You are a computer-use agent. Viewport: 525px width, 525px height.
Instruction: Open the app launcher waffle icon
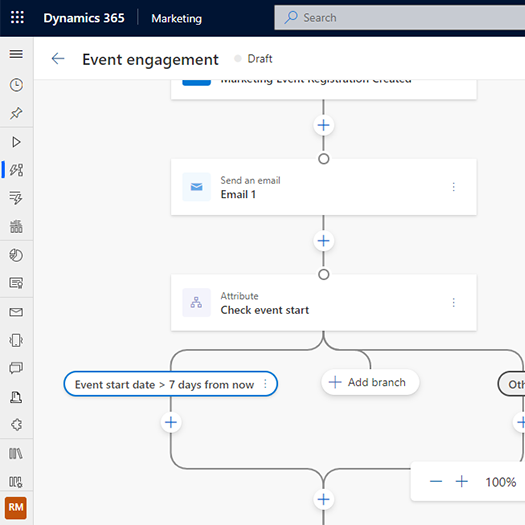17,17
